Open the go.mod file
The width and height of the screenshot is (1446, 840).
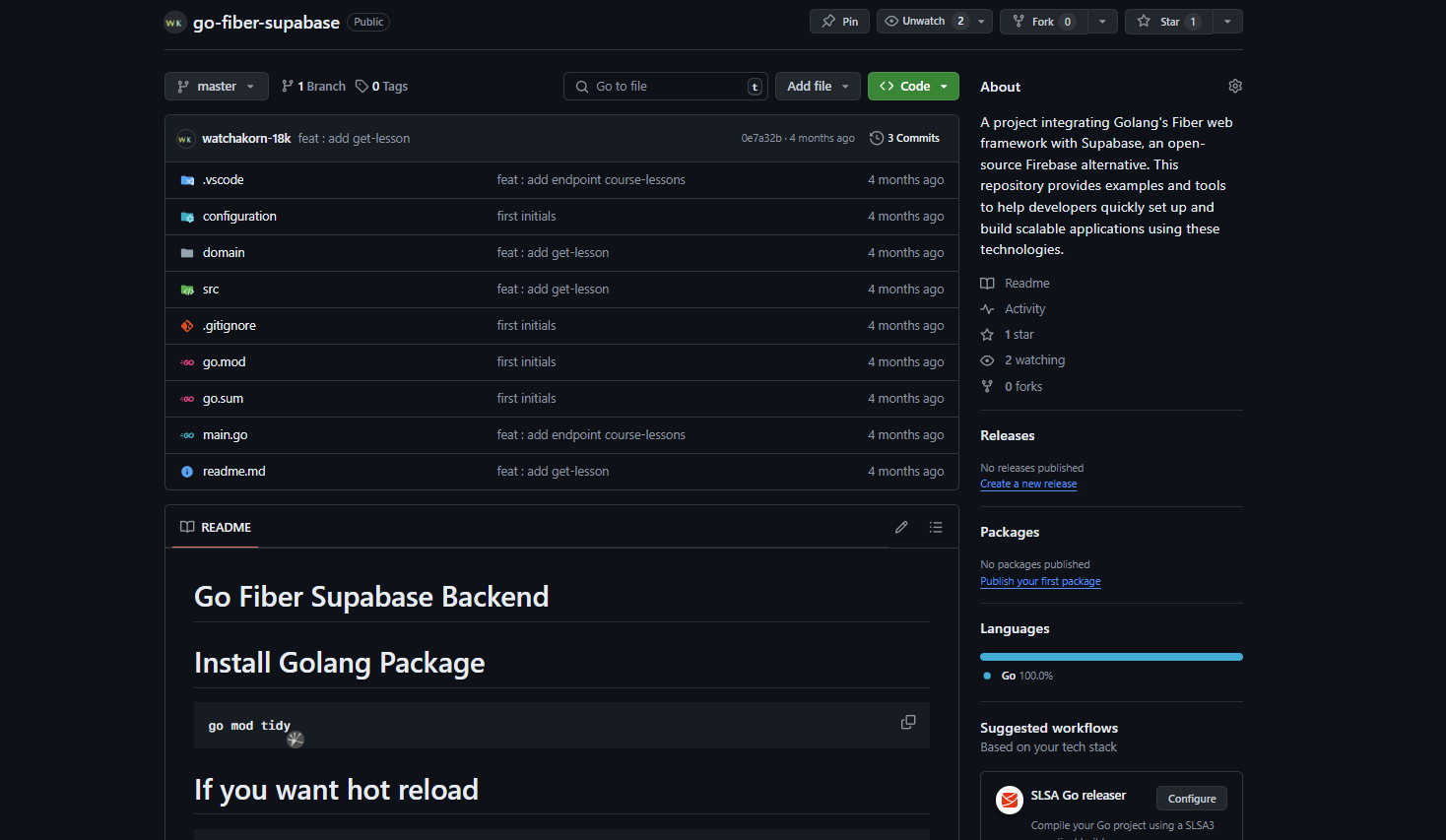[224, 362]
